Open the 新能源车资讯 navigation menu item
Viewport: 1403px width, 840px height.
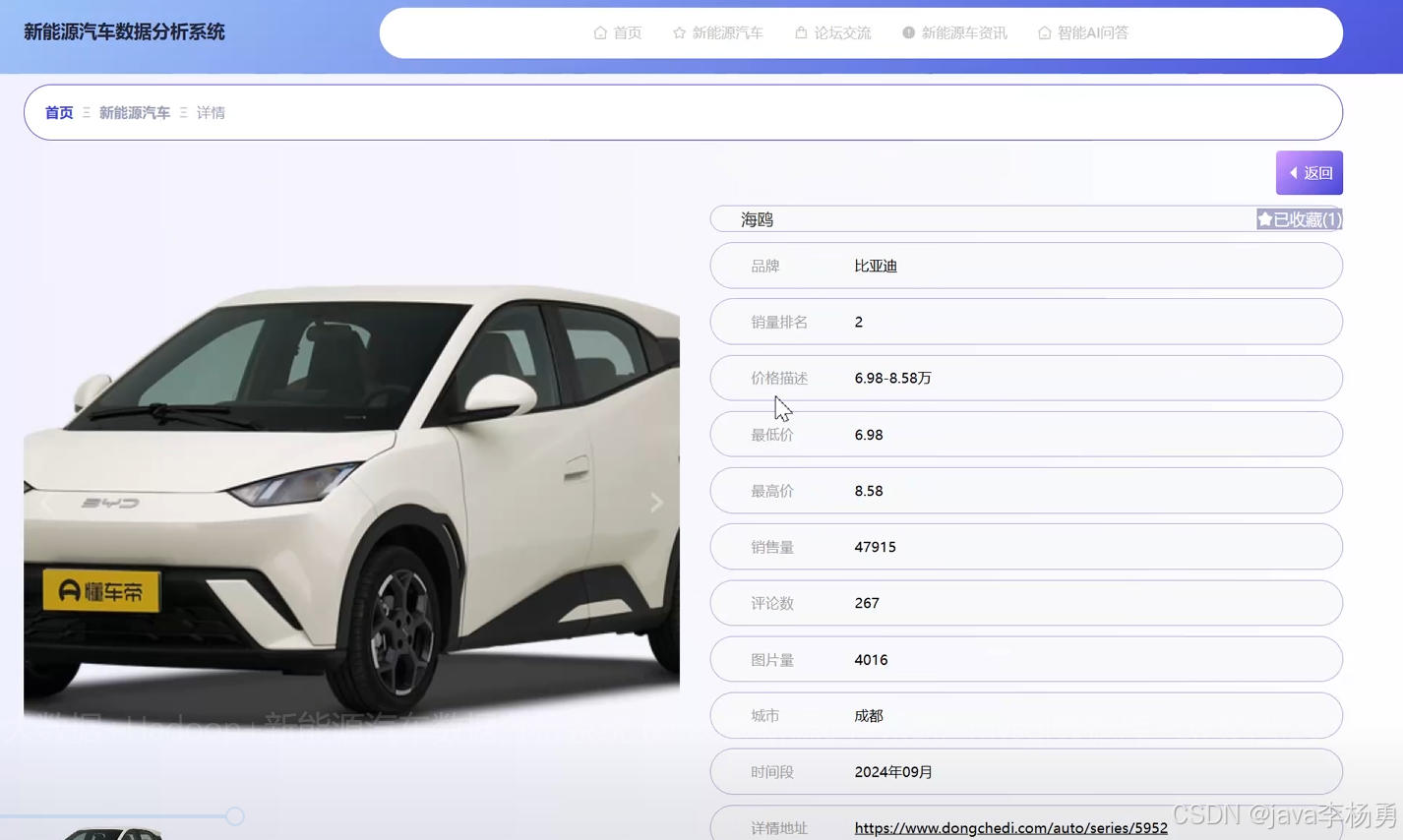click(954, 33)
